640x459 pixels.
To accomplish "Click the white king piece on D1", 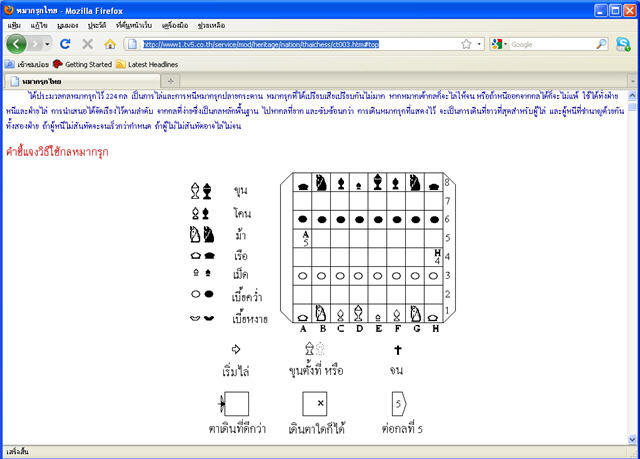I will (x=358, y=313).
